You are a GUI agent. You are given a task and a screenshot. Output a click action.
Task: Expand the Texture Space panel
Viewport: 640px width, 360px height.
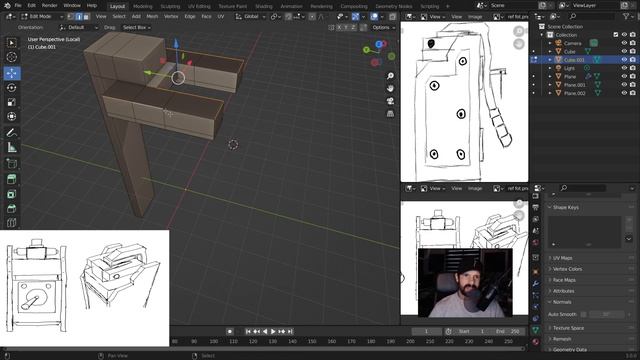568,328
